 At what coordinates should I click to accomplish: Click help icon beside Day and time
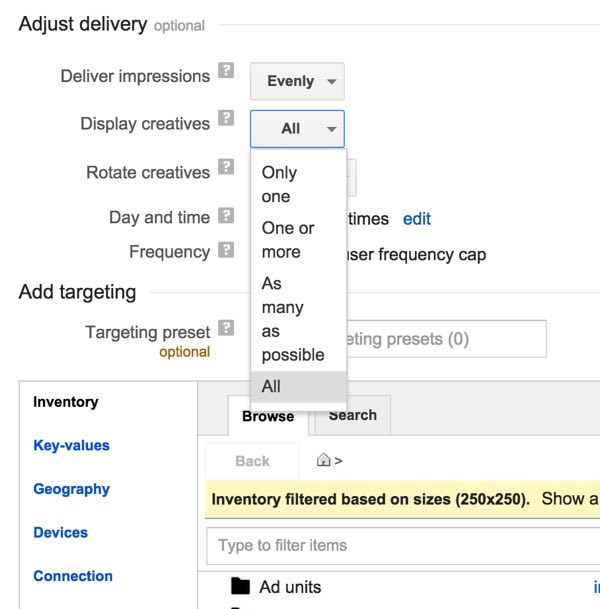pyautogui.click(x=227, y=215)
